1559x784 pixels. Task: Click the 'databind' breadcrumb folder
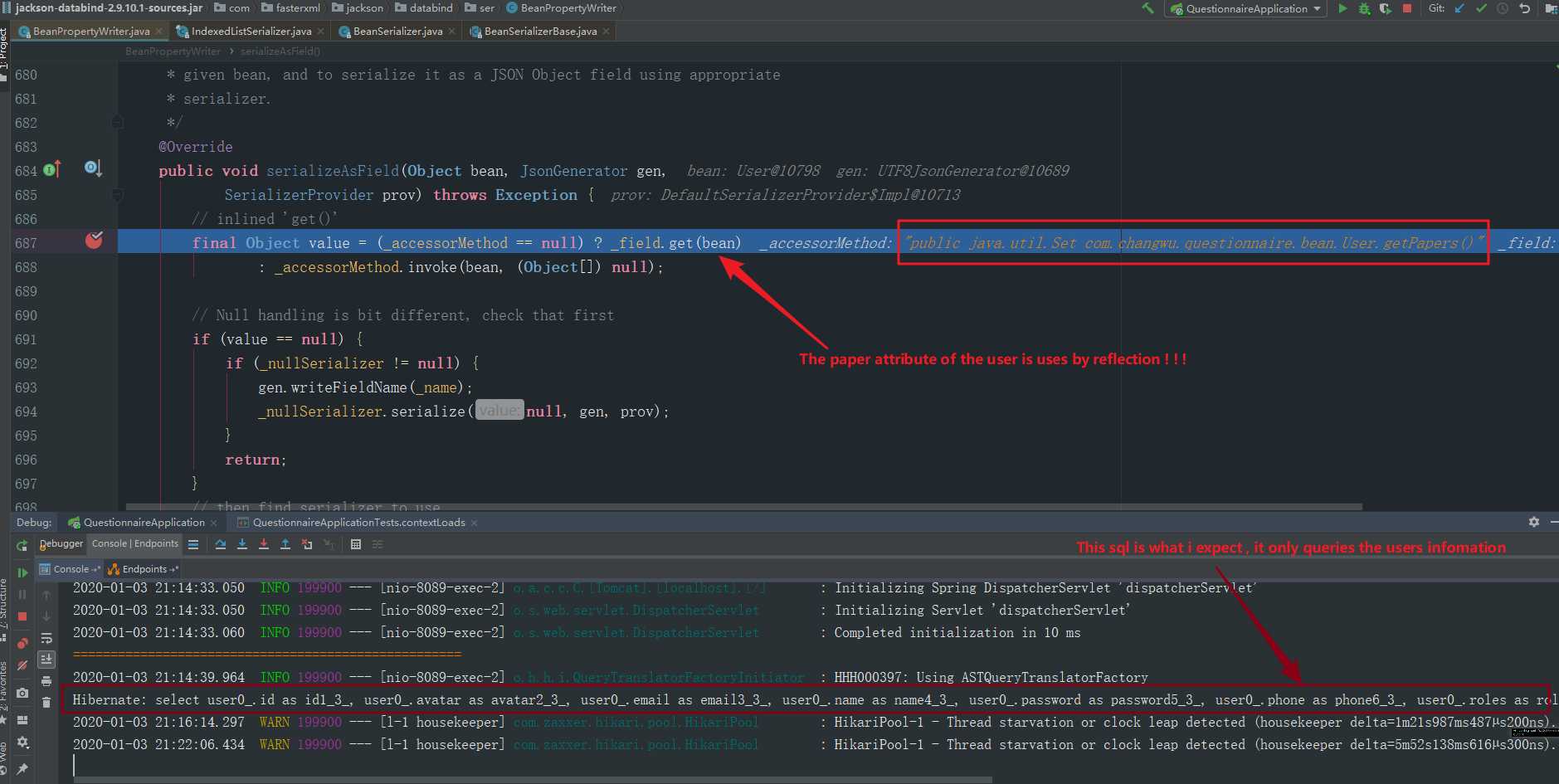[x=424, y=8]
